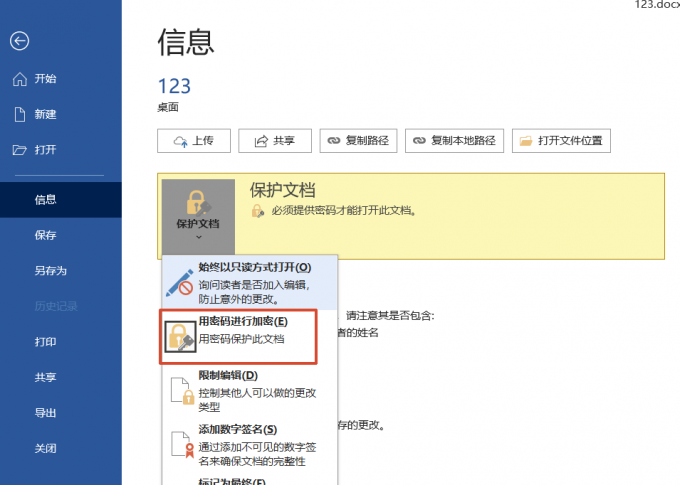
Task: Click the 上传 button
Action: point(194,141)
